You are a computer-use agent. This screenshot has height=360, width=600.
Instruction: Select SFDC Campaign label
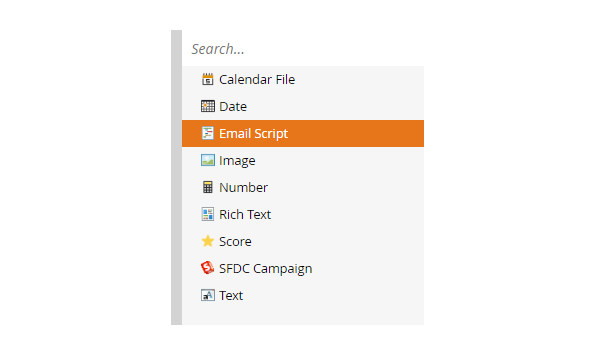[x=266, y=269]
